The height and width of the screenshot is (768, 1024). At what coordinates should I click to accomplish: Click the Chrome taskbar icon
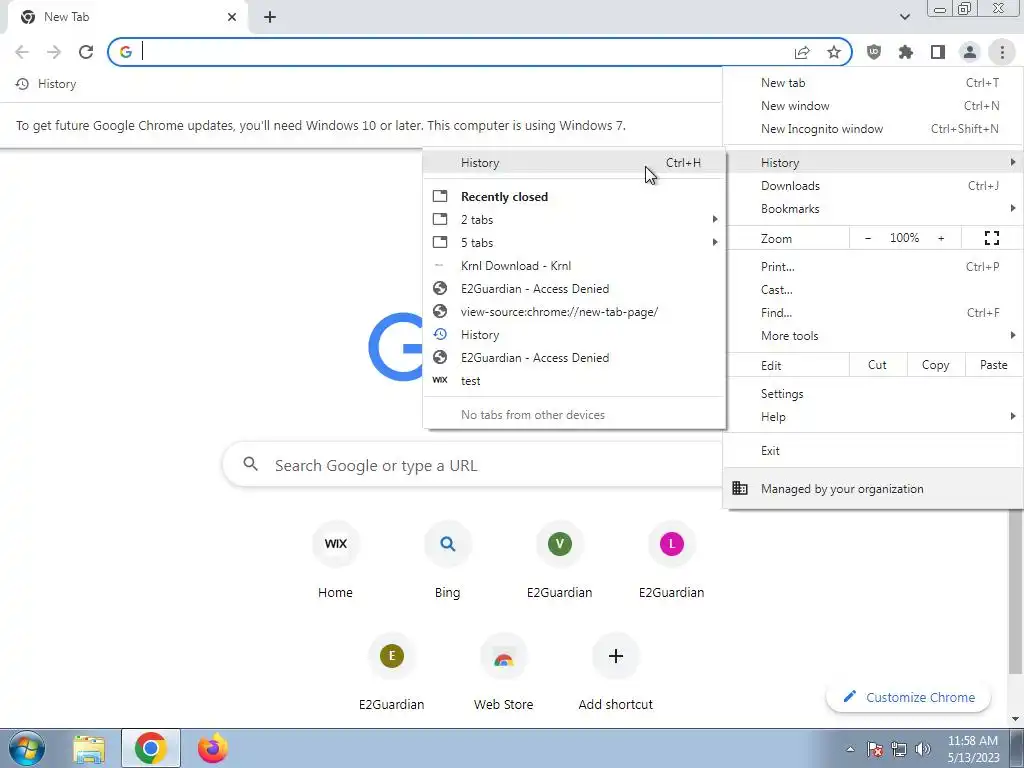(x=151, y=749)
